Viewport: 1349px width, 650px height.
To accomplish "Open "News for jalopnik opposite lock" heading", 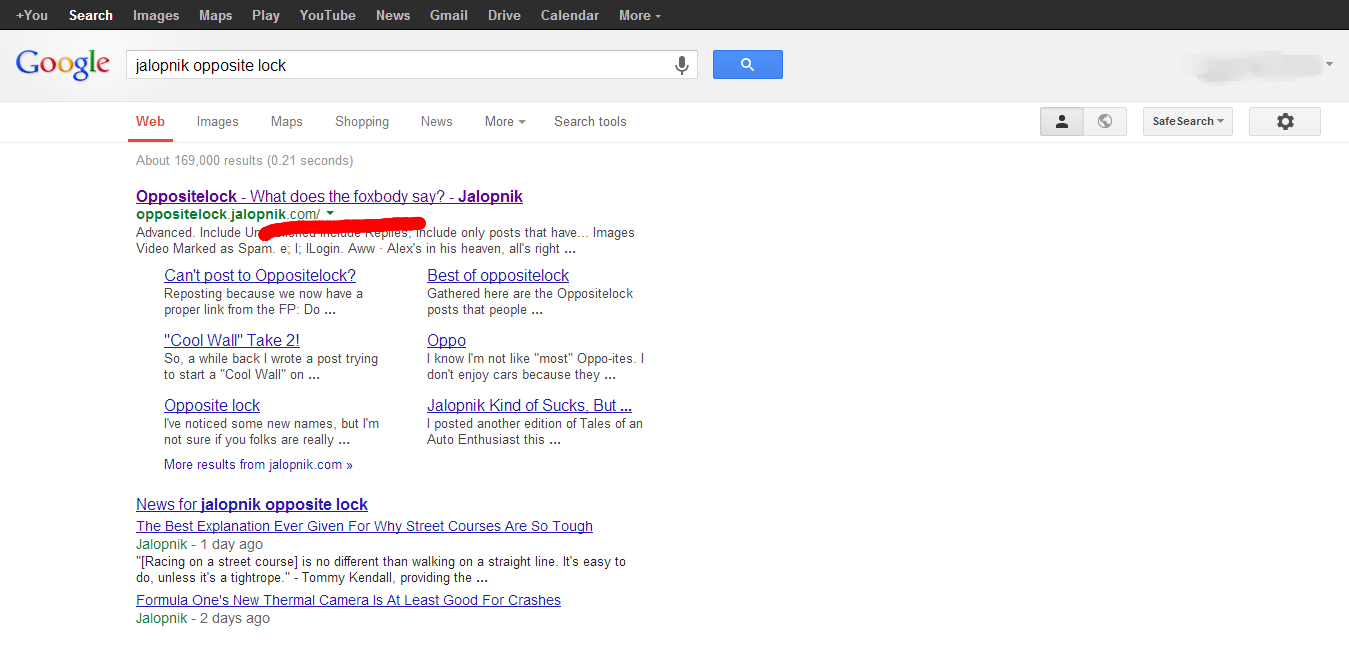I will point(252,504).
